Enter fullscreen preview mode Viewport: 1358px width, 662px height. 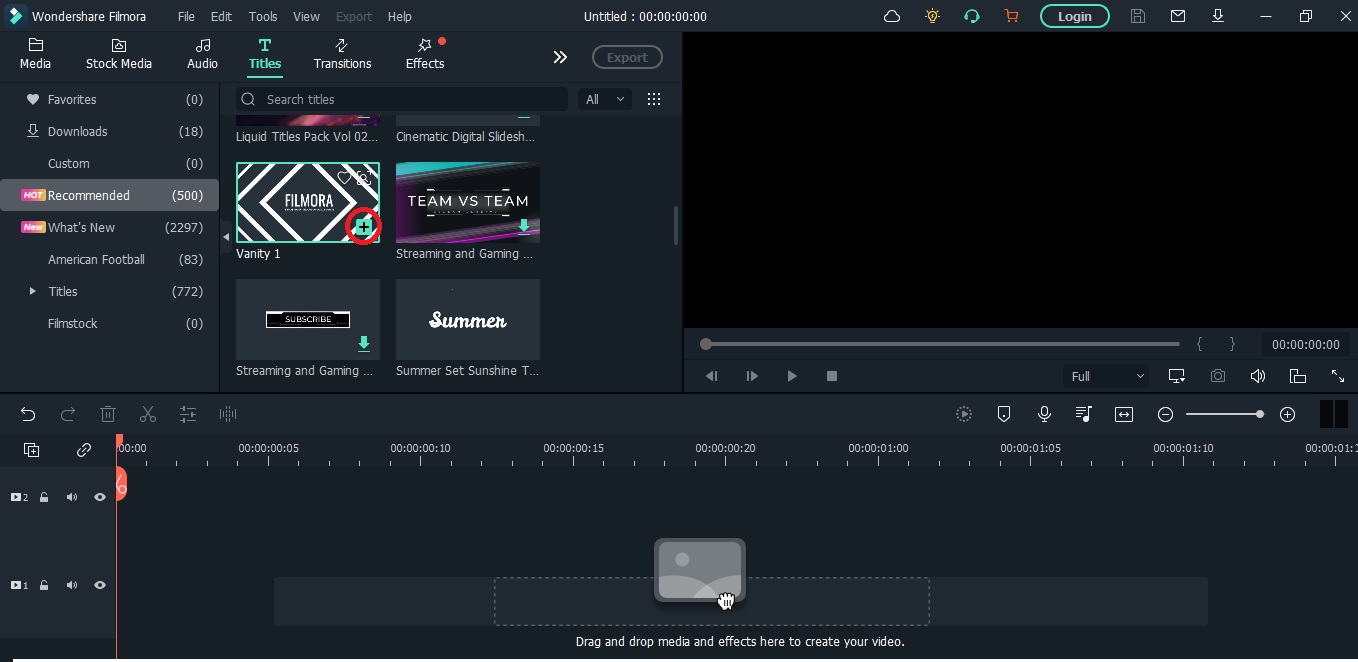tap(1338, 376)
